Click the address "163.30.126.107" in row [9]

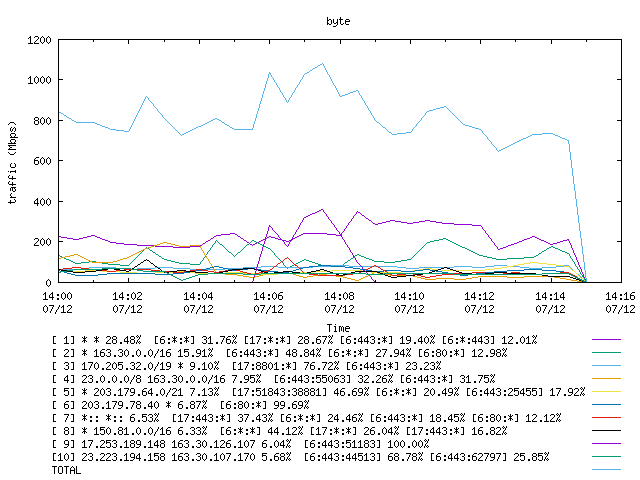pyautogui.click(x=213, y=444)
